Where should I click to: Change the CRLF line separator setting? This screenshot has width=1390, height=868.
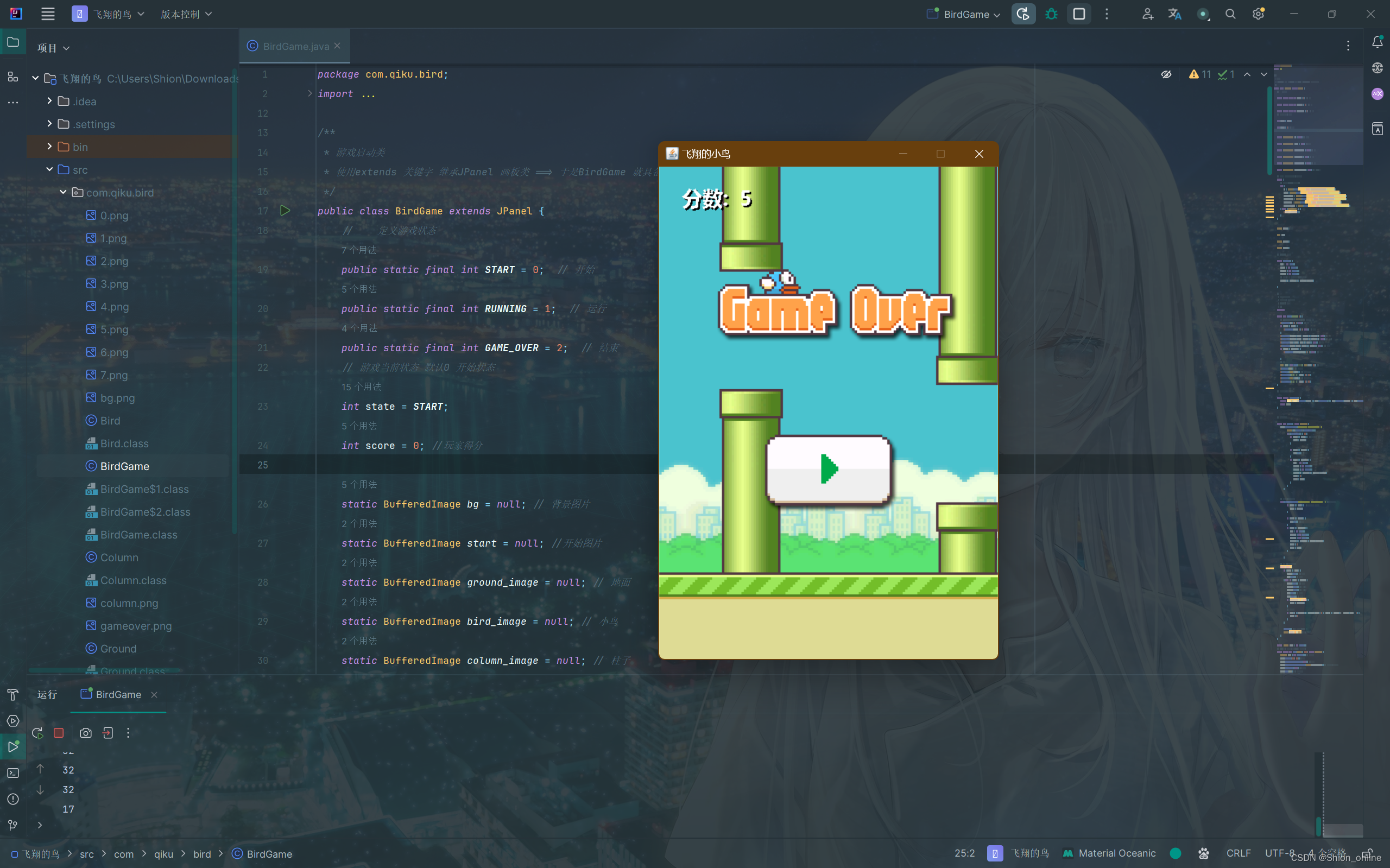click(x=1239, y=853)
